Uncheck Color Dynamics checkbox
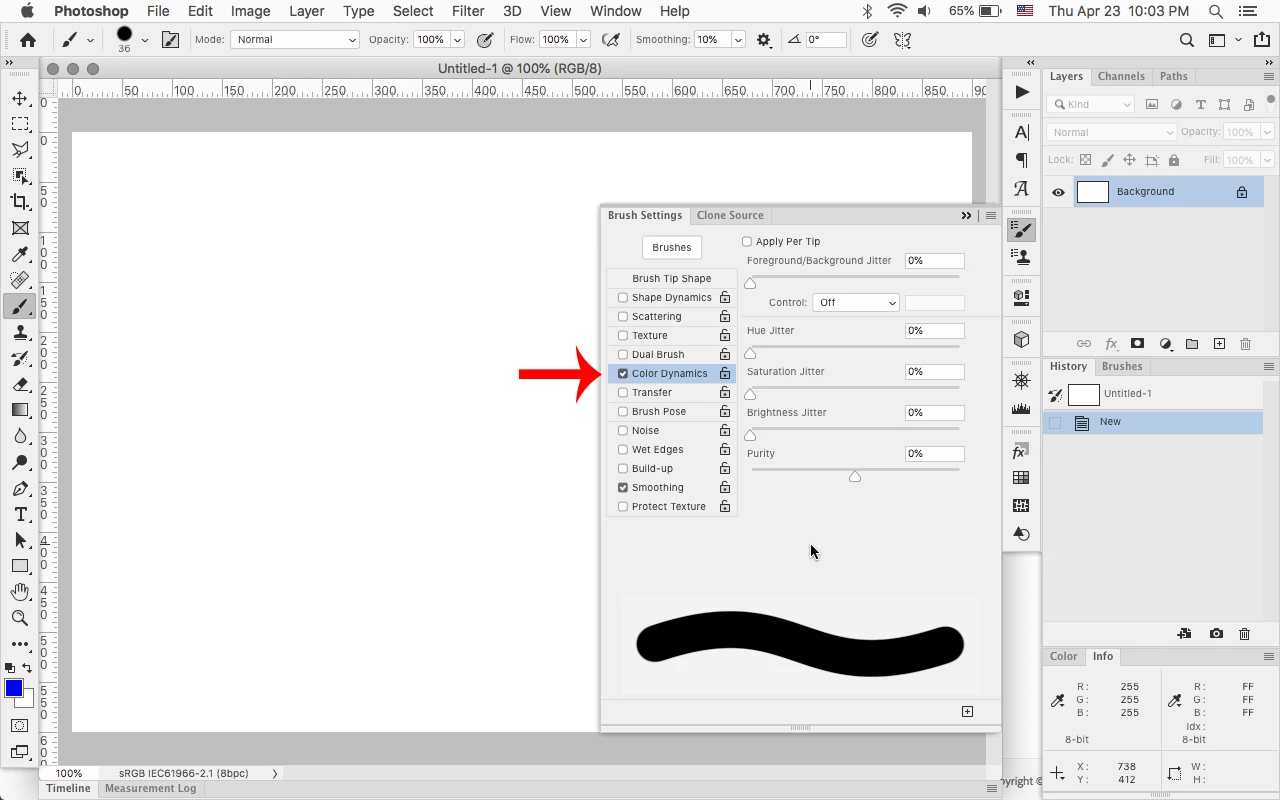Screen dimensions: 1280x800 [x=623, y=374]
